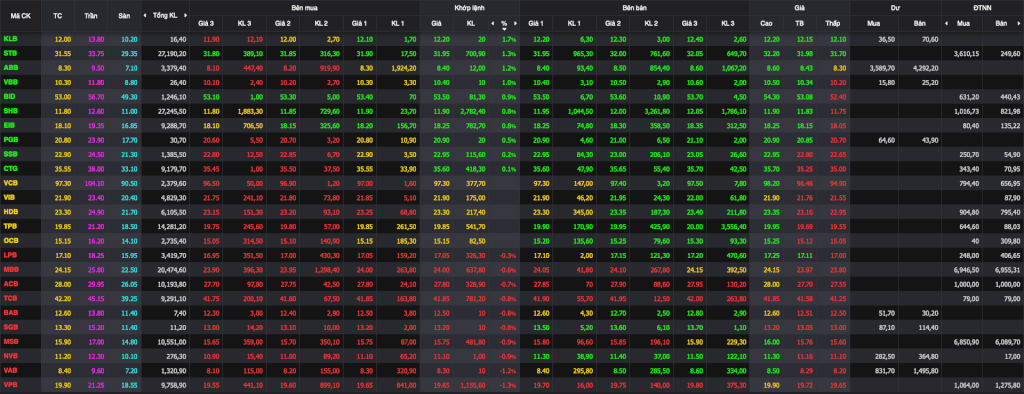Click right arrow after ĐTNN Bán header
1024x394 pixels.
1019,24
